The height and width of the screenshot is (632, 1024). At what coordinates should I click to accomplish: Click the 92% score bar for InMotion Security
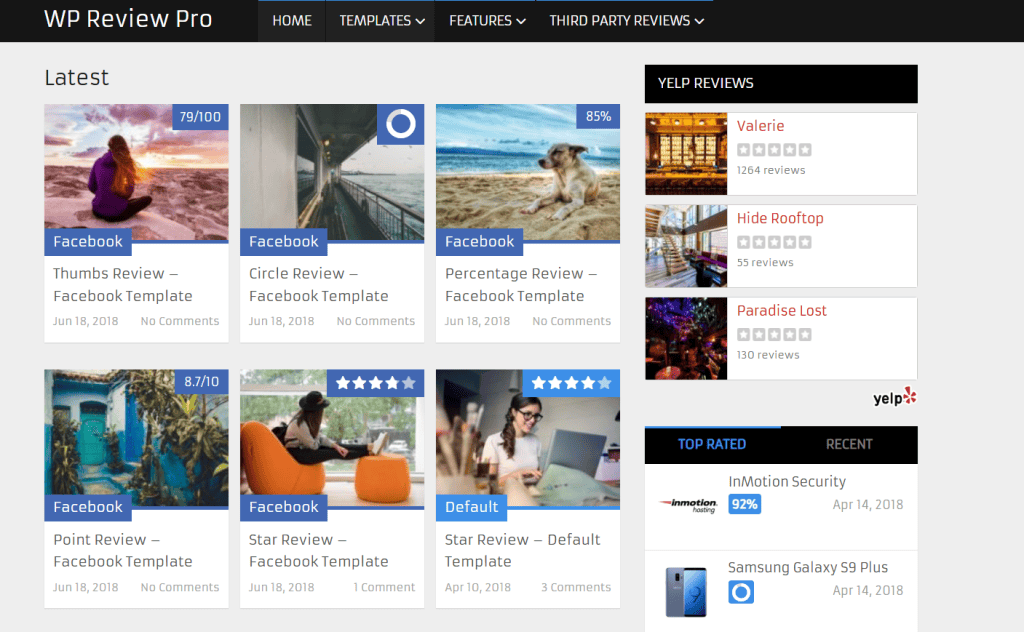point(743,505)
